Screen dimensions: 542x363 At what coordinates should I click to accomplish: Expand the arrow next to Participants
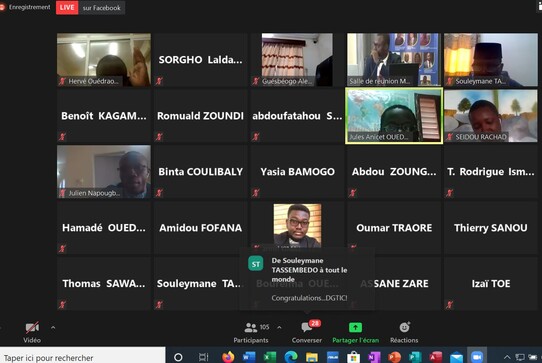(279, 327)
